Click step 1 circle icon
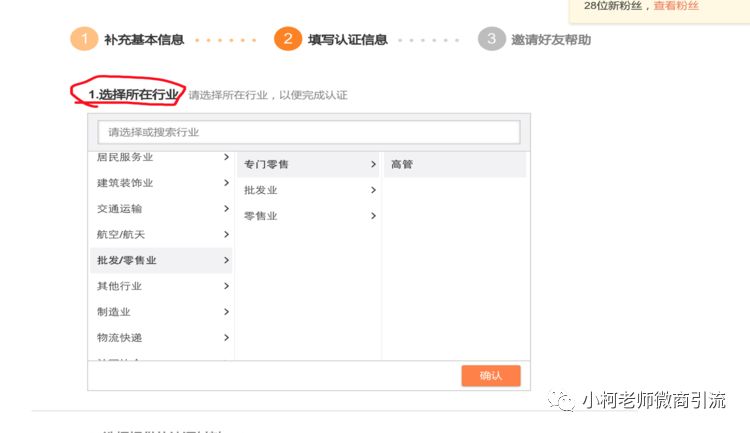 (84, 39)
